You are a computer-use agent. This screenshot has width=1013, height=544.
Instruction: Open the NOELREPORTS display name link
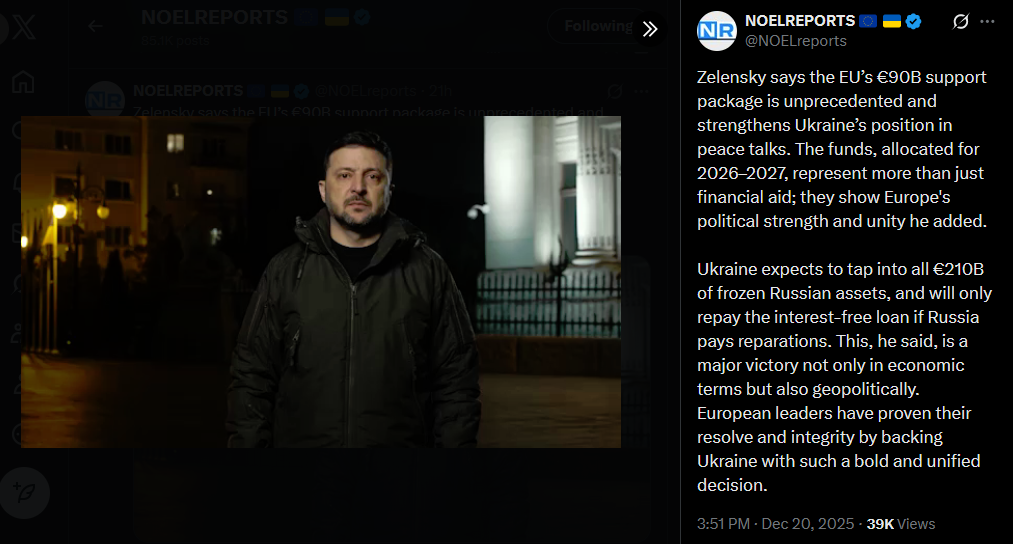pos(800,21)
